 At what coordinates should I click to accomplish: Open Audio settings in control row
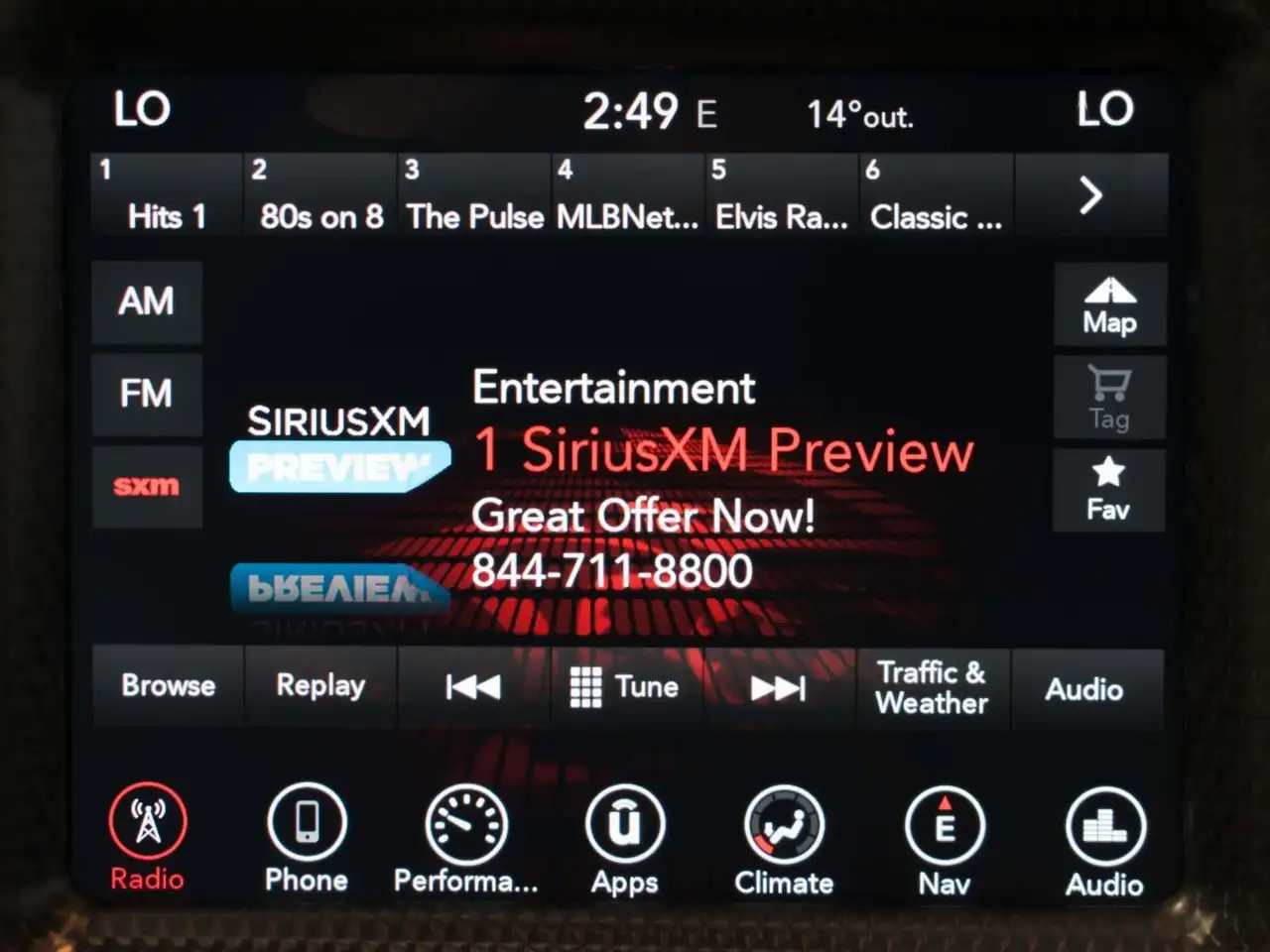(x=1085, y=689)
